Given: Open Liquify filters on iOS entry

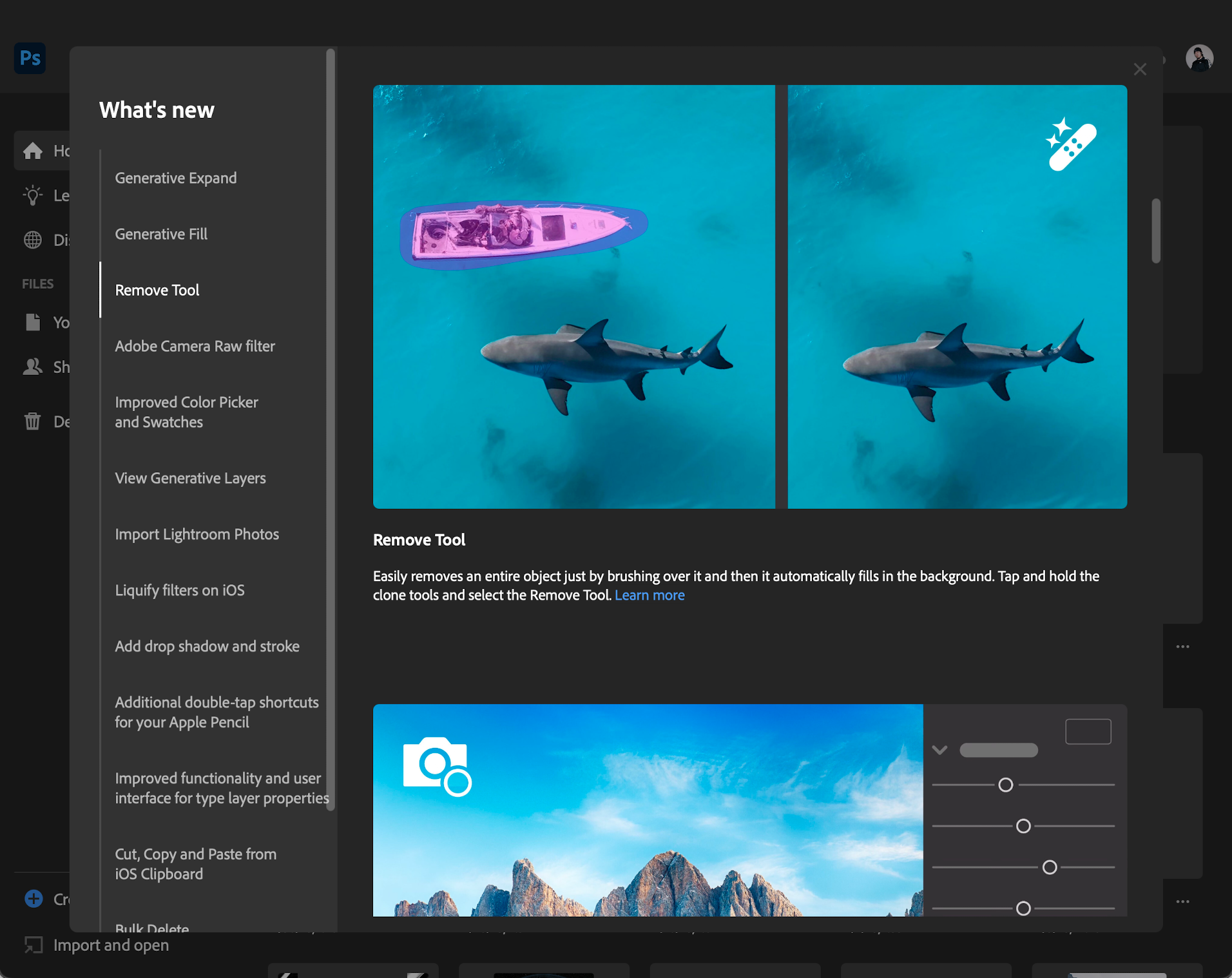Looking at the screenshot, I should click(180, 590).
